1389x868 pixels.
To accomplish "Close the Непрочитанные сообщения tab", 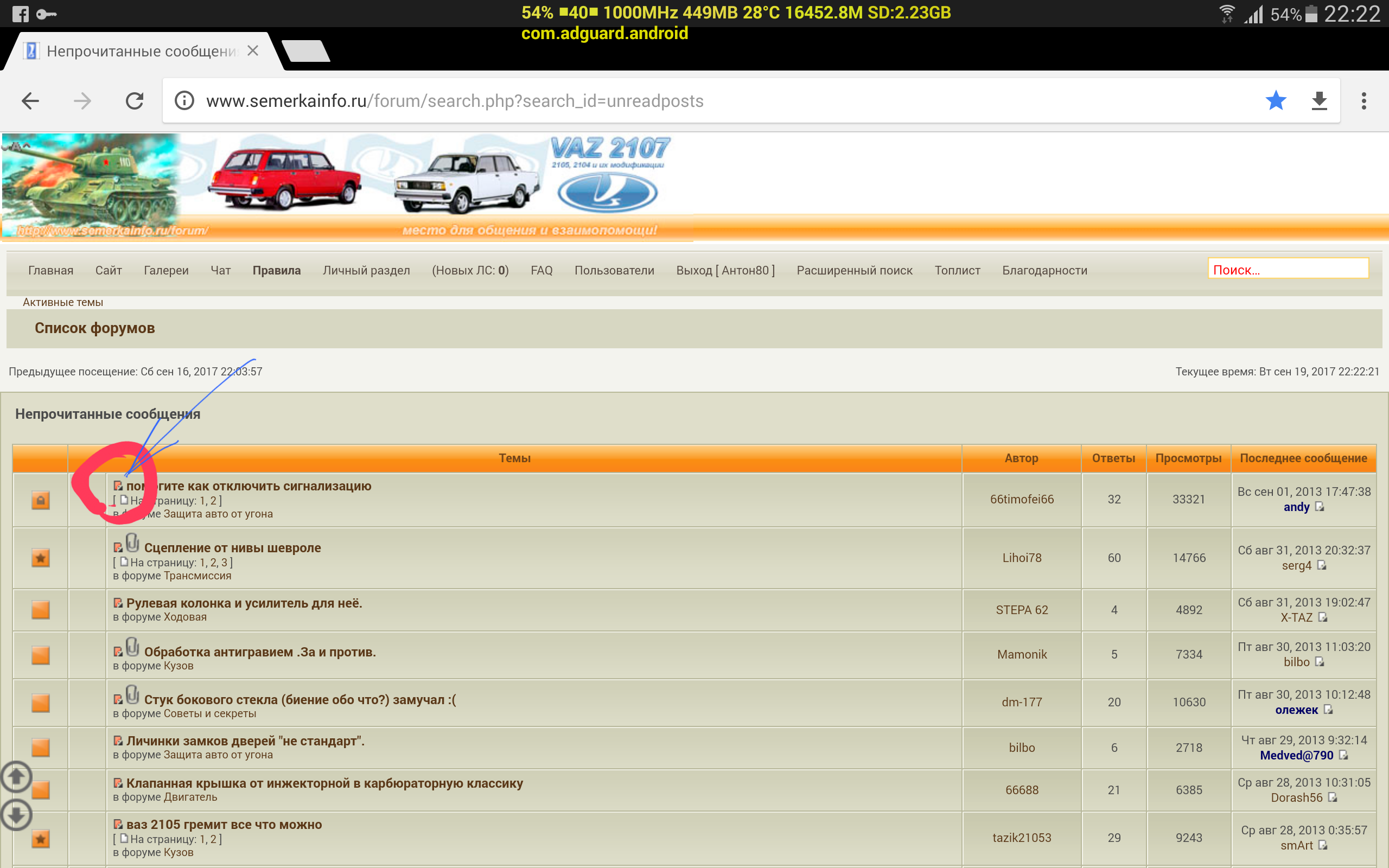I will click(x=252, y=51).
